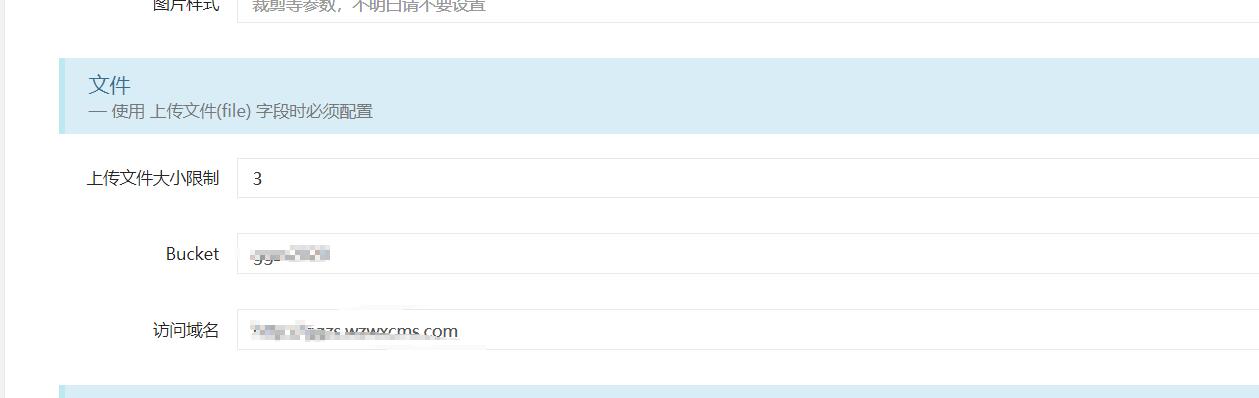Click the 文件 section heading
The image size is (1259, 398).
coord(109,85)
